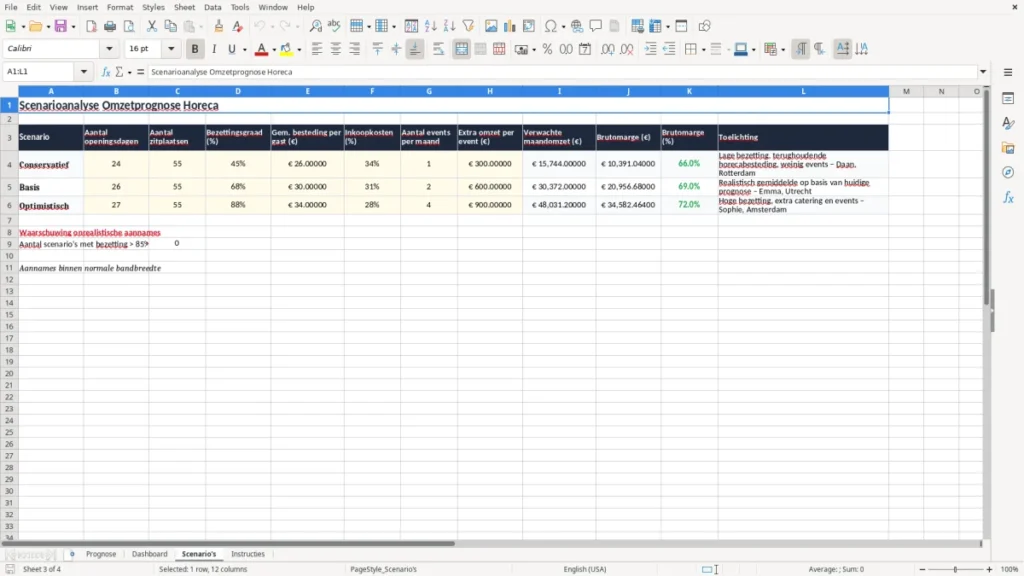The image size is (1024, 576).
Task: Toggle AutoFilter funnel button
Action: pyautogui.click(x=468, y=26)
